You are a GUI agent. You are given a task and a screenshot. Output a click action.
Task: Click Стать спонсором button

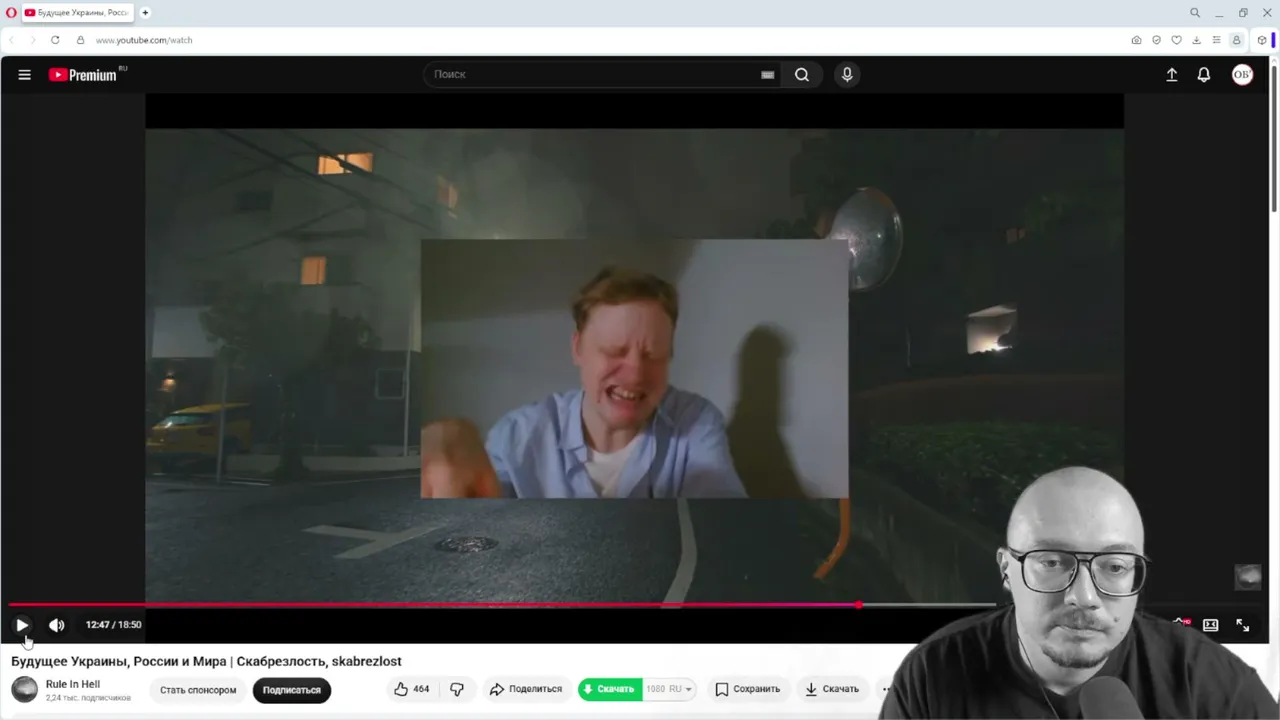pos(198,690)
